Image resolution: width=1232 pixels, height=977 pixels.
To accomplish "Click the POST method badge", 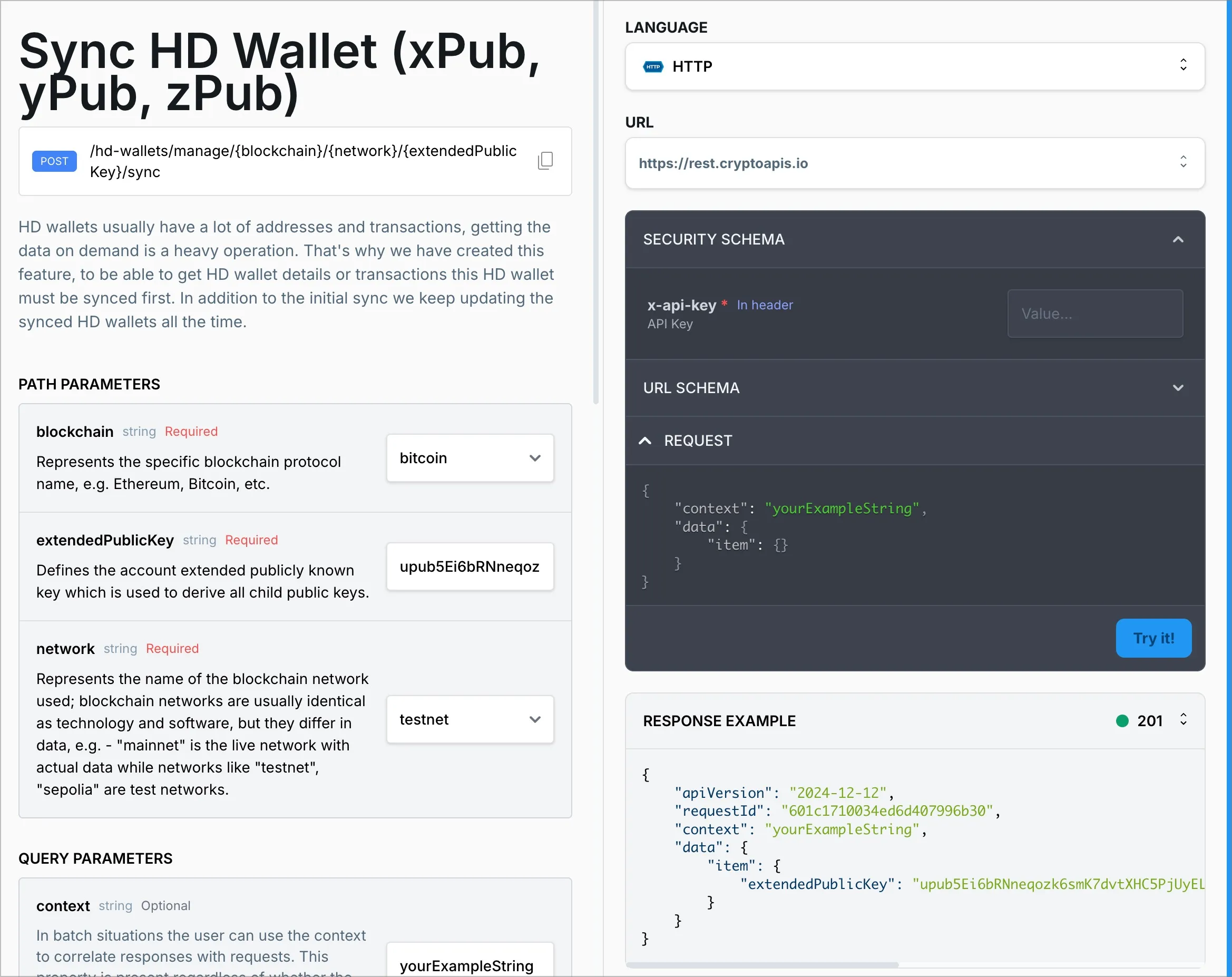I will pos(54,161).
